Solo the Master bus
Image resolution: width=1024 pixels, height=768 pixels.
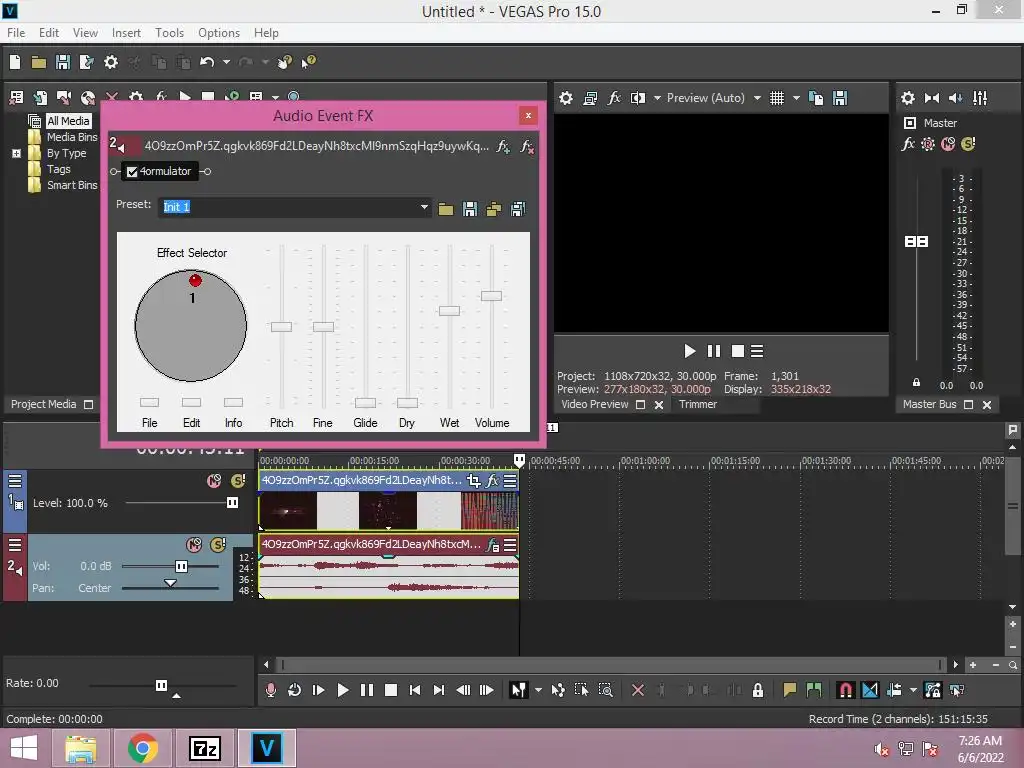point(968,144)
